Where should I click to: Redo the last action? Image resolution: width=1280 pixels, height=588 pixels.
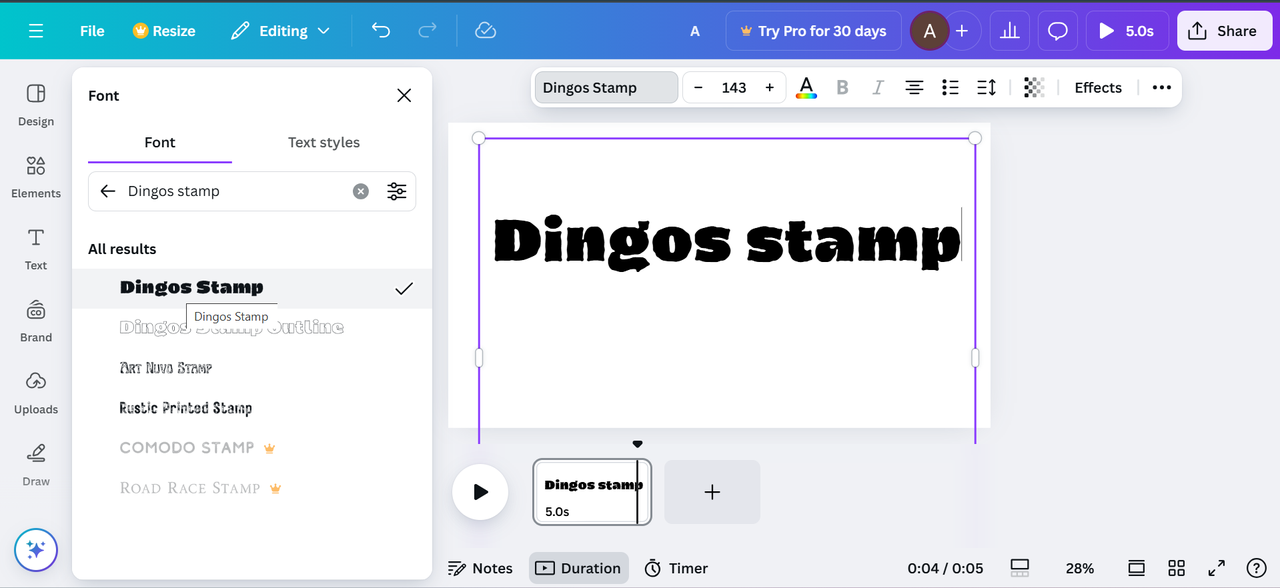(427, 31)
